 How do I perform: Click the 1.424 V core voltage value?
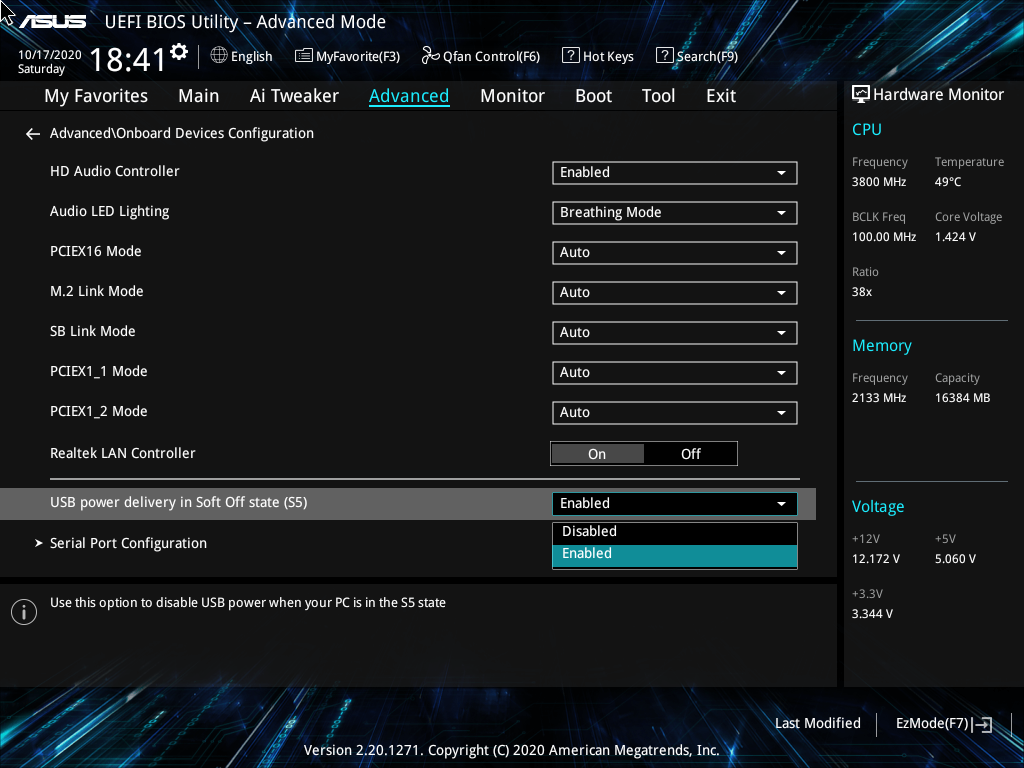click(x=955, y=237)
